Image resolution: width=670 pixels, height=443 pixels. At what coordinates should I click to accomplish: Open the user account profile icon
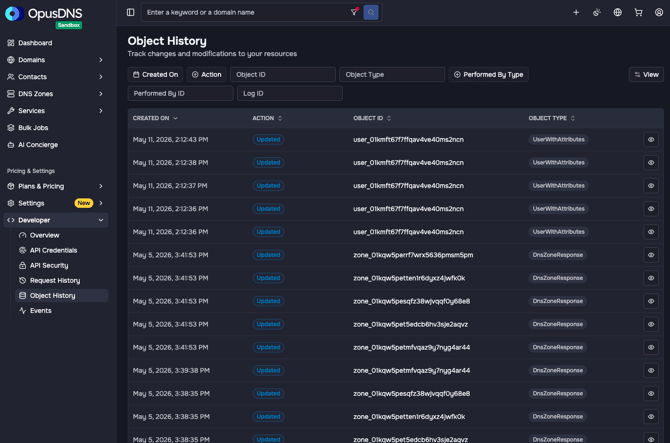tap(659, 12)
